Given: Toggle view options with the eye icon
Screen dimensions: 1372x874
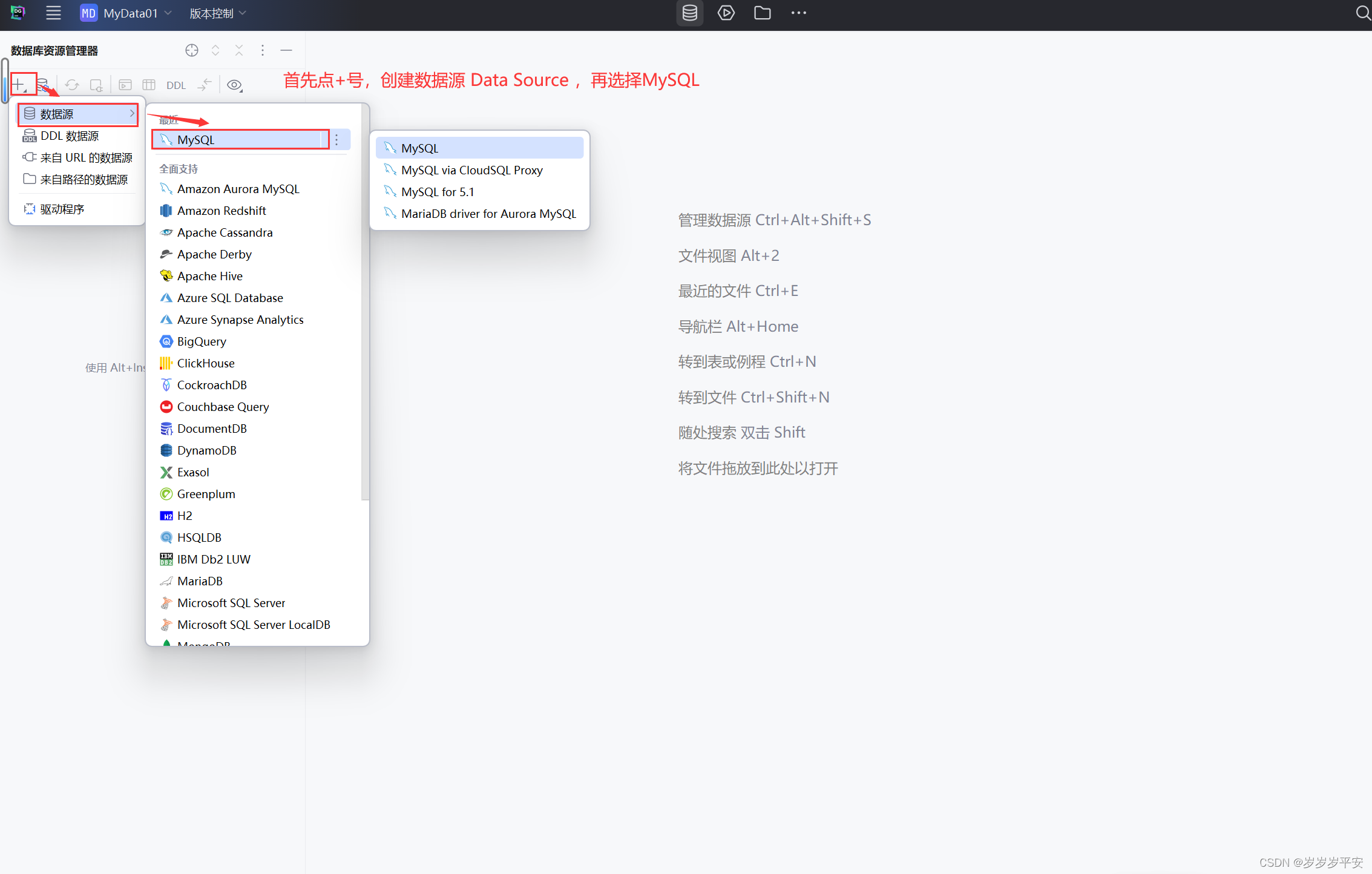Looking at the screenshot, I should (235, 85).
